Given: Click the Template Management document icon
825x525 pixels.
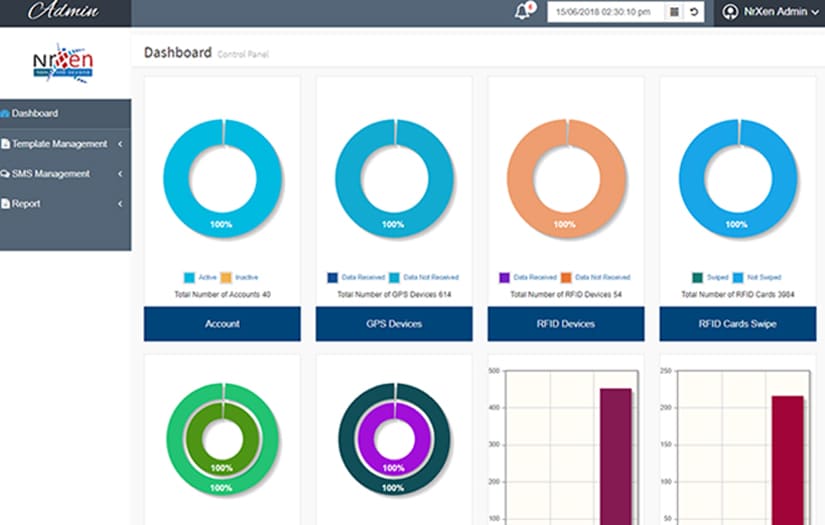Looking at the screenshot, I should click(5, 144).
